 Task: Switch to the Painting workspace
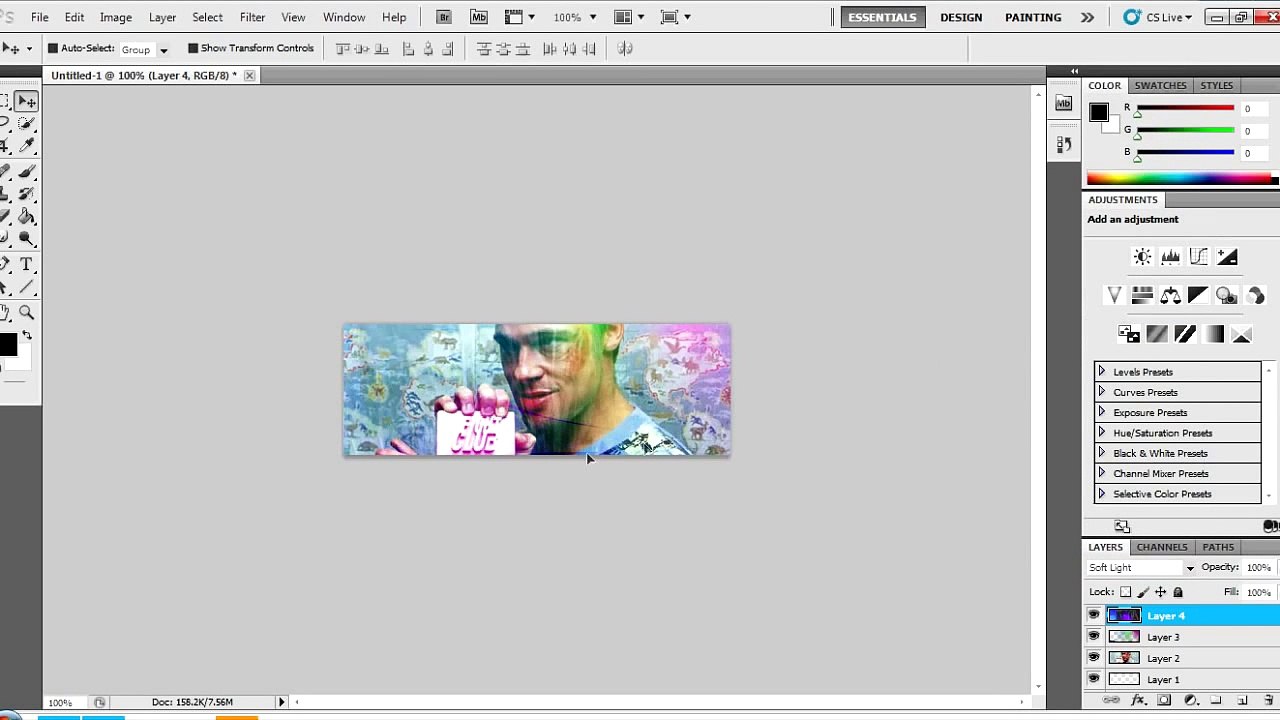click(1033, 17)
